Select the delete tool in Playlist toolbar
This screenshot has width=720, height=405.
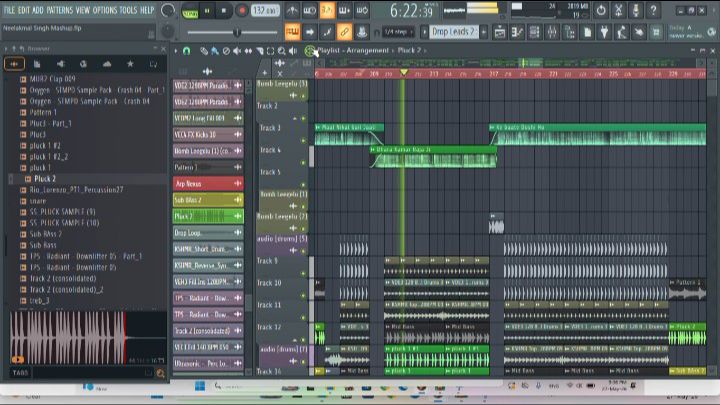click(x=226, y=51)
